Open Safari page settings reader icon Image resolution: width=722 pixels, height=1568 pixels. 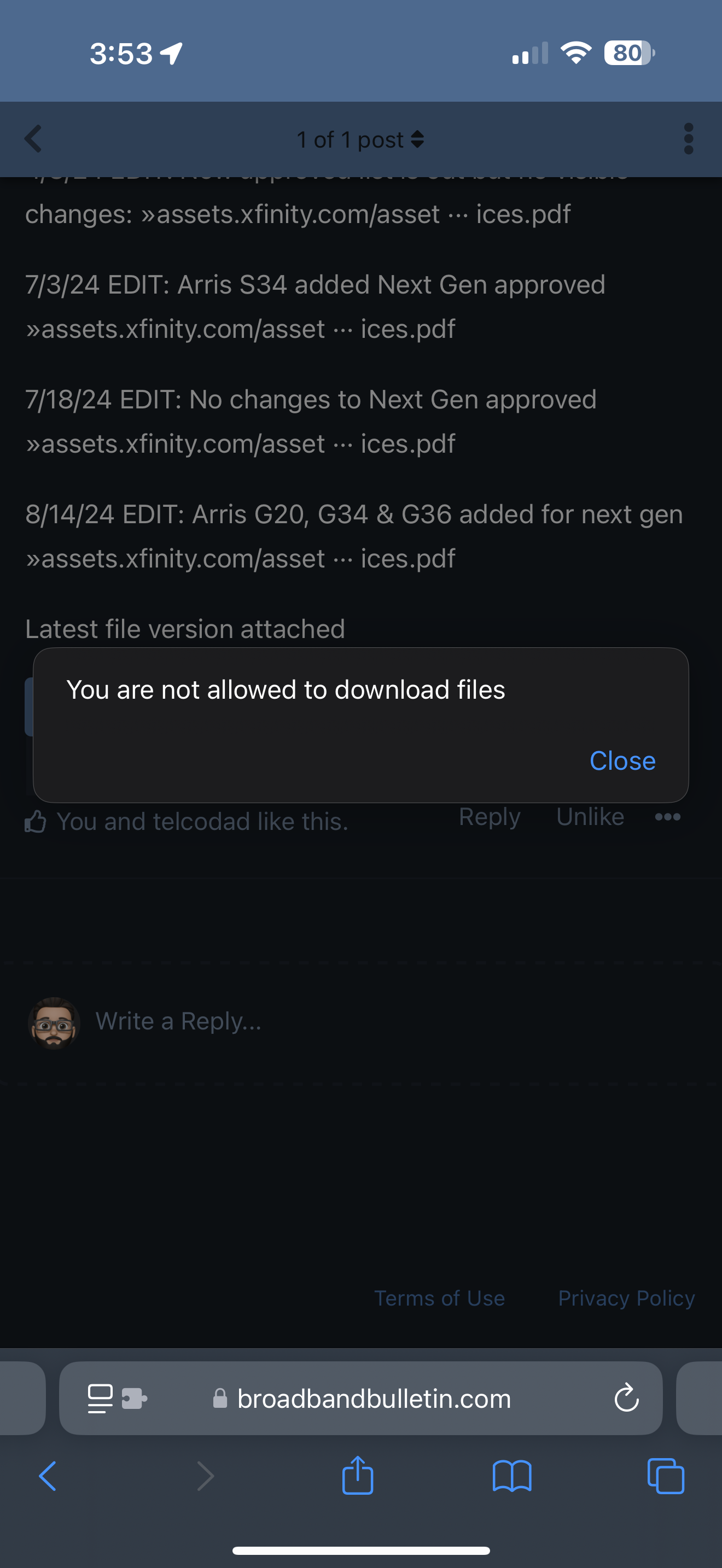click(101, 1399)
